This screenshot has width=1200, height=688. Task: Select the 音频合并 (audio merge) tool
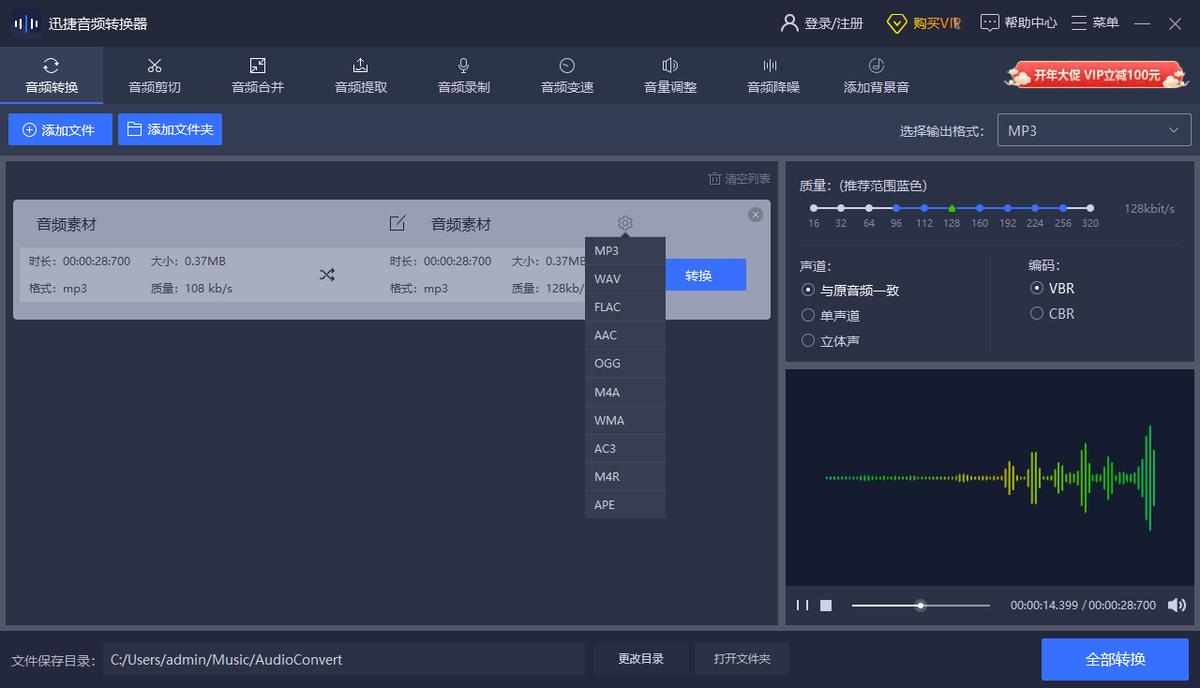(x=256, y=75)
